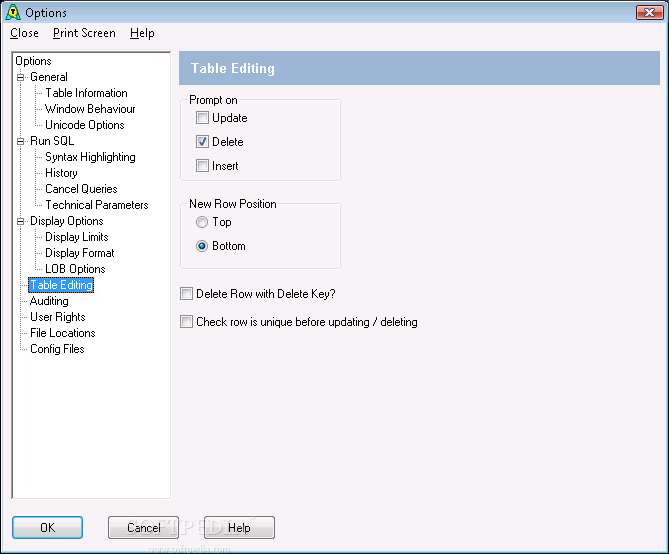669x554 pixels.
Task: Select Display Options tree item
Action: click(x=67, y=221)
